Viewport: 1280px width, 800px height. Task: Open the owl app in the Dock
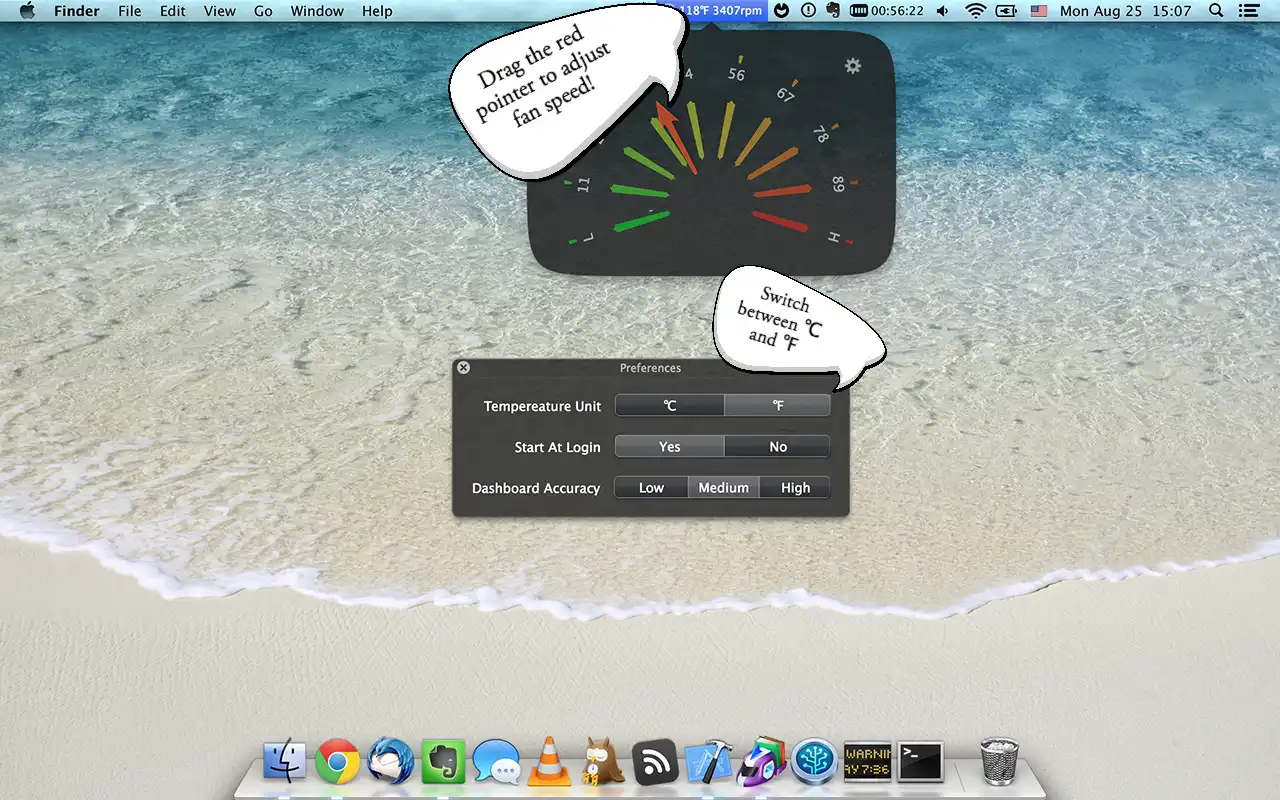[603, 761]
